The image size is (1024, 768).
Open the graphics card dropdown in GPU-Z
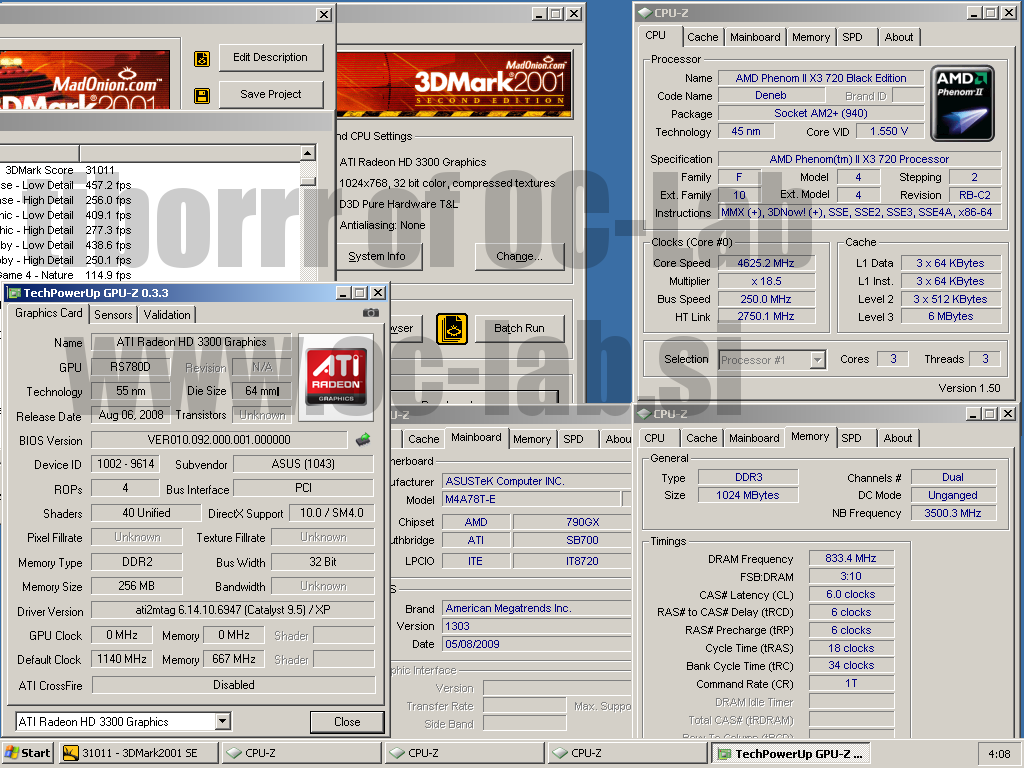223,722
